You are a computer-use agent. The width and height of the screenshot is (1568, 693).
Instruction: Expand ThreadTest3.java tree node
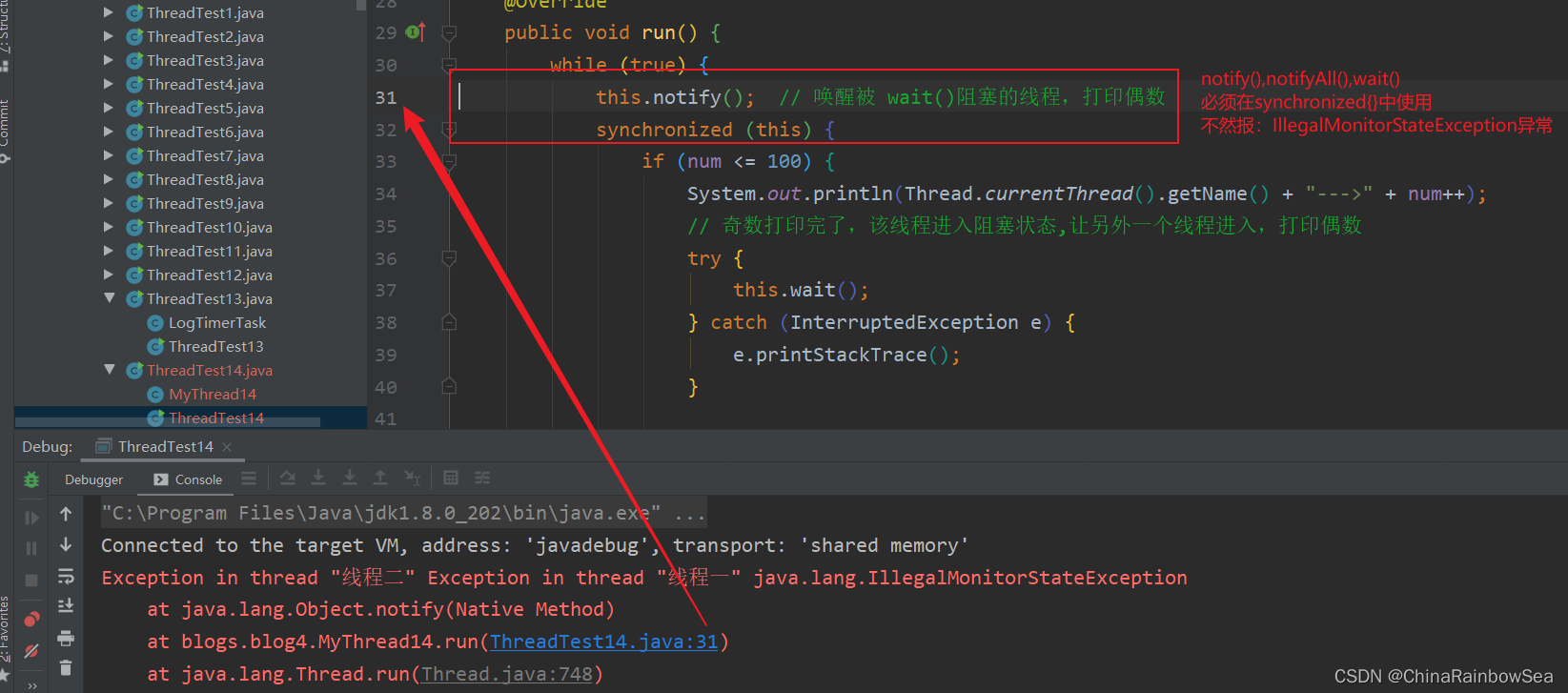[x=109, y=60]
